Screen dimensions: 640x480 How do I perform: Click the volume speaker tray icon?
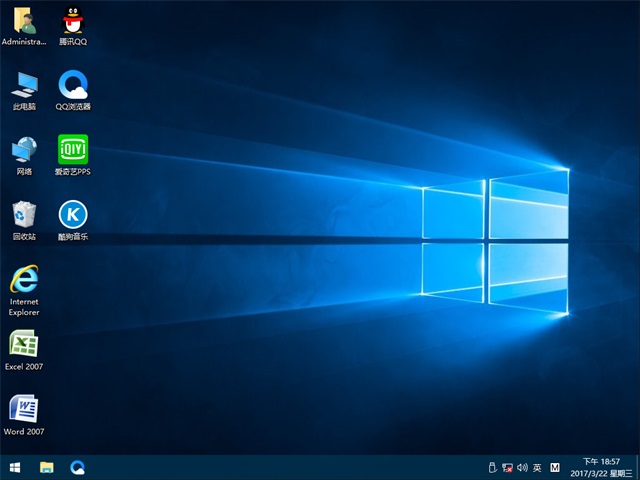522,467
